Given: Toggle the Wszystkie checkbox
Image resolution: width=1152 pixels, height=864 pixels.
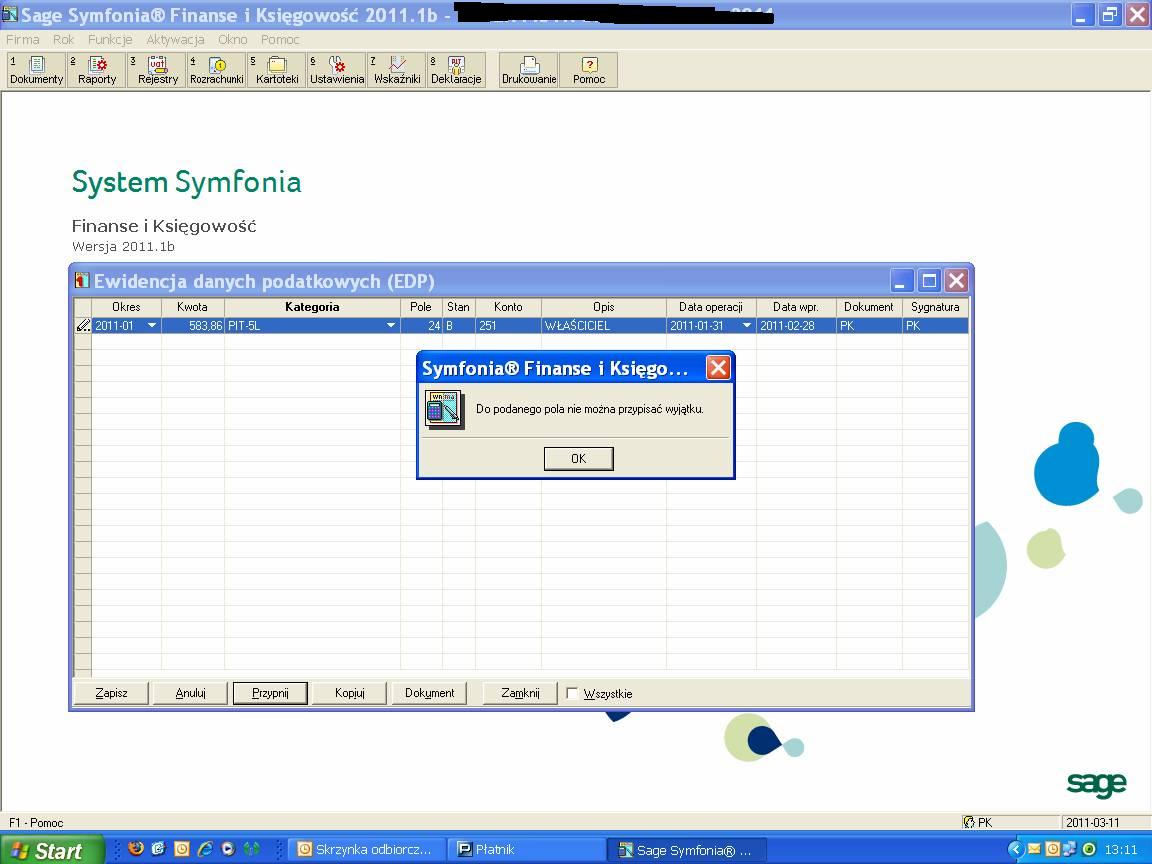Looking at the screenshot, I should (573, 693).
